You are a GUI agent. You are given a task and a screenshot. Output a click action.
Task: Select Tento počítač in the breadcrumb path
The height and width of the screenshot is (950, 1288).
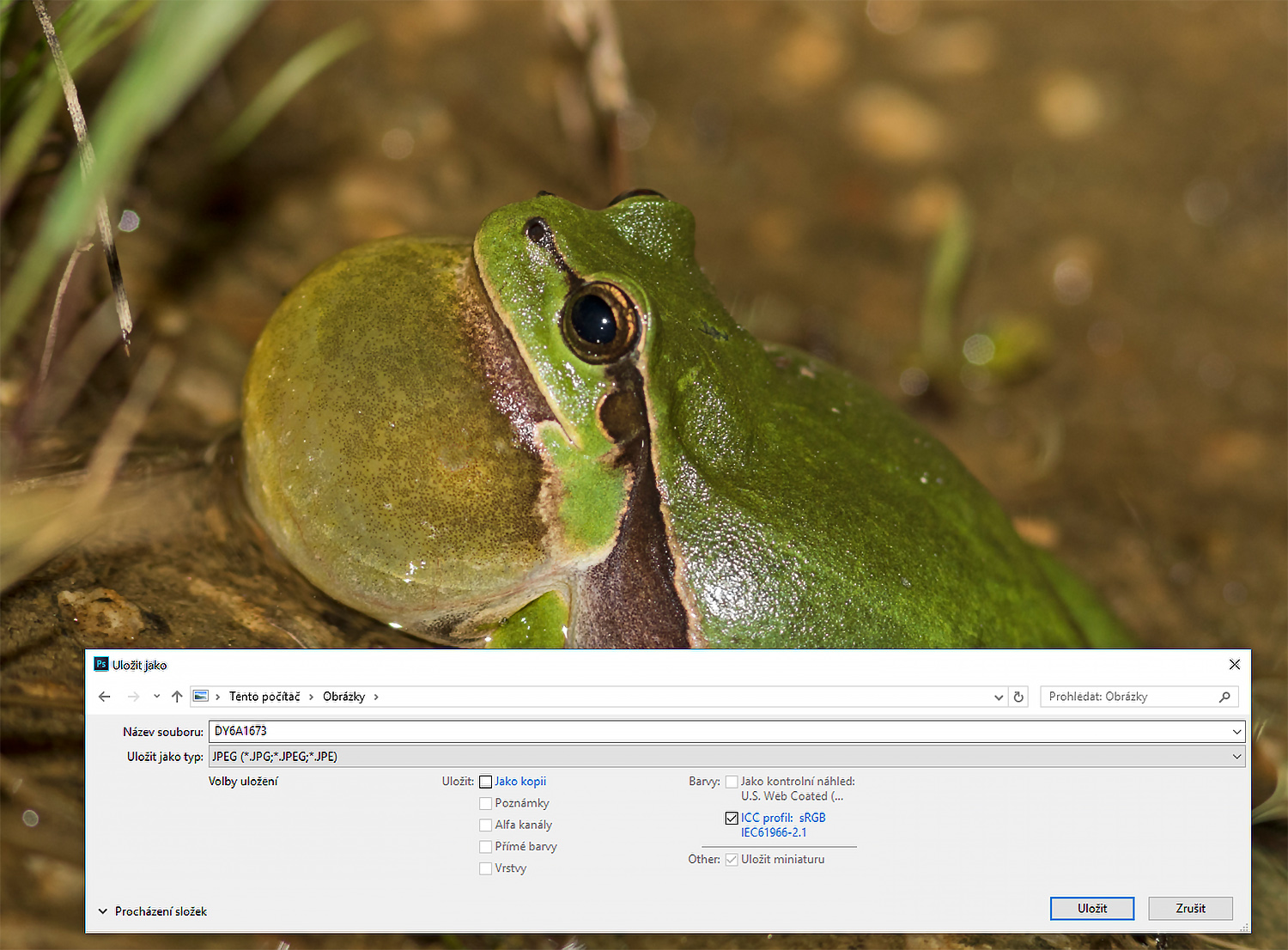pyautogui.click(x=264, y=697)
